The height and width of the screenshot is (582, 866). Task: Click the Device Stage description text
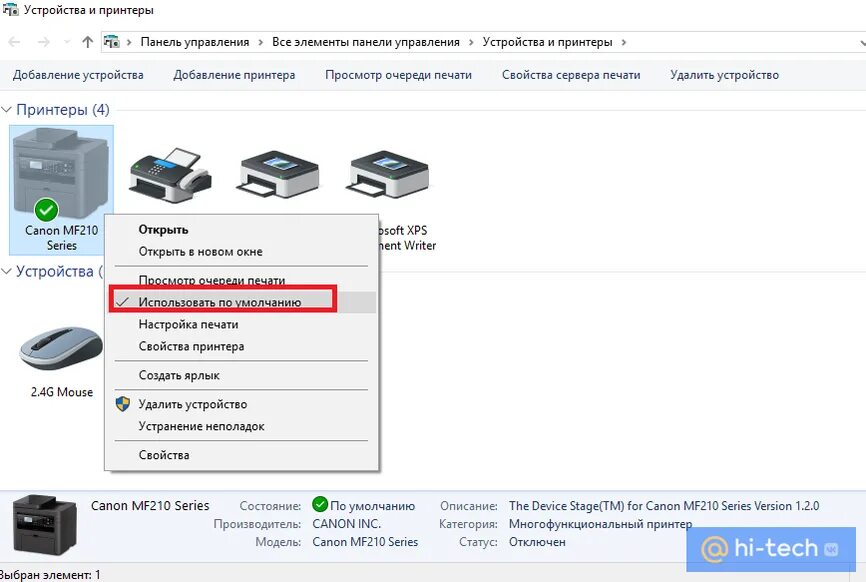pos(664,506)
